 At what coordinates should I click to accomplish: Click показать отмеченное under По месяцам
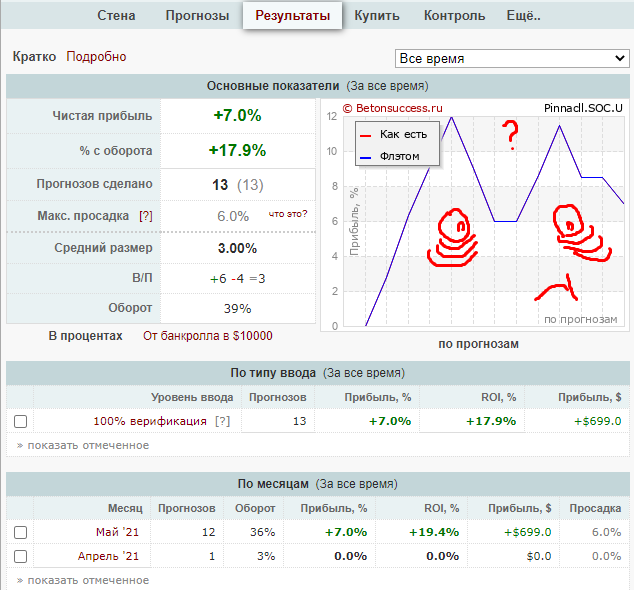click(83, 580)
